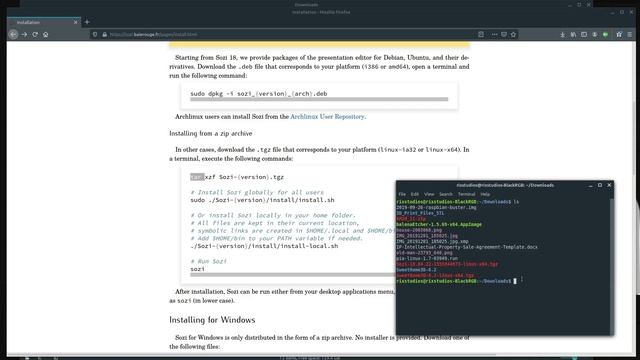Click pia-linux .run file in terminal listing
This screenshot has height=360, width=640.
[x=427, y=259]
